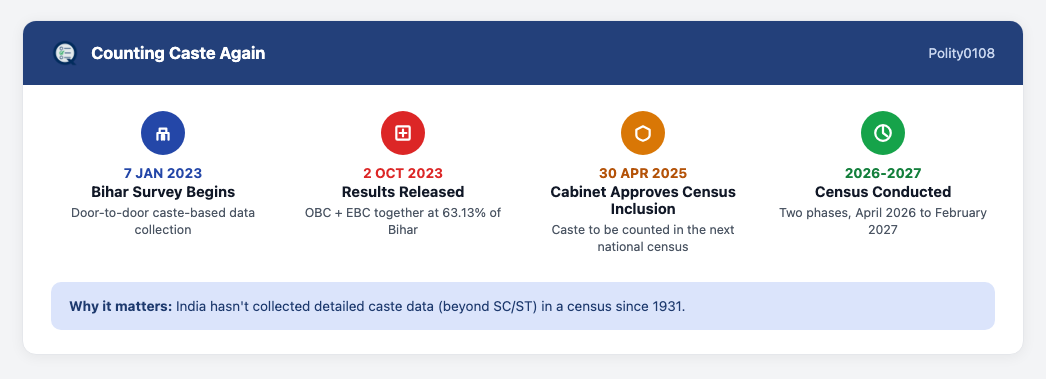Screen dimensions: 1046x379
Task: Click the Door-to-door caste-based data collection text
Action: coord(163,222)
